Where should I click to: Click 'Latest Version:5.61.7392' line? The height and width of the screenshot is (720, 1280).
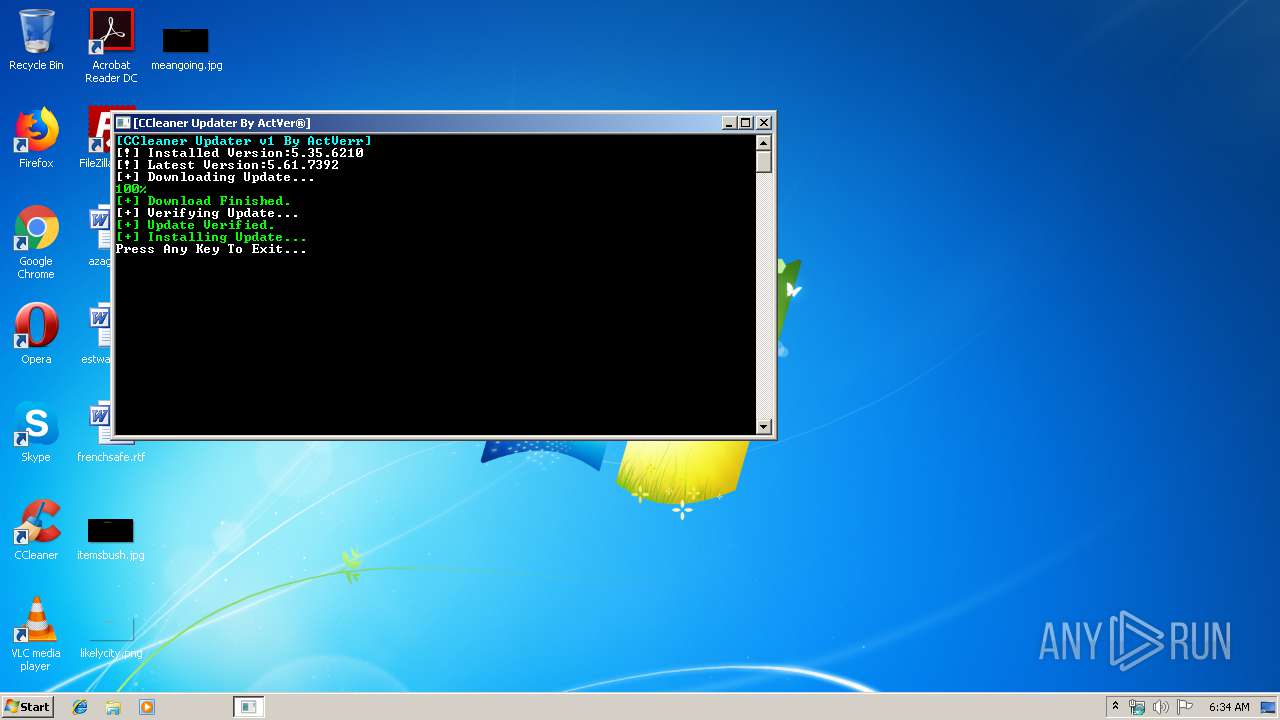[x=228, y=165]
